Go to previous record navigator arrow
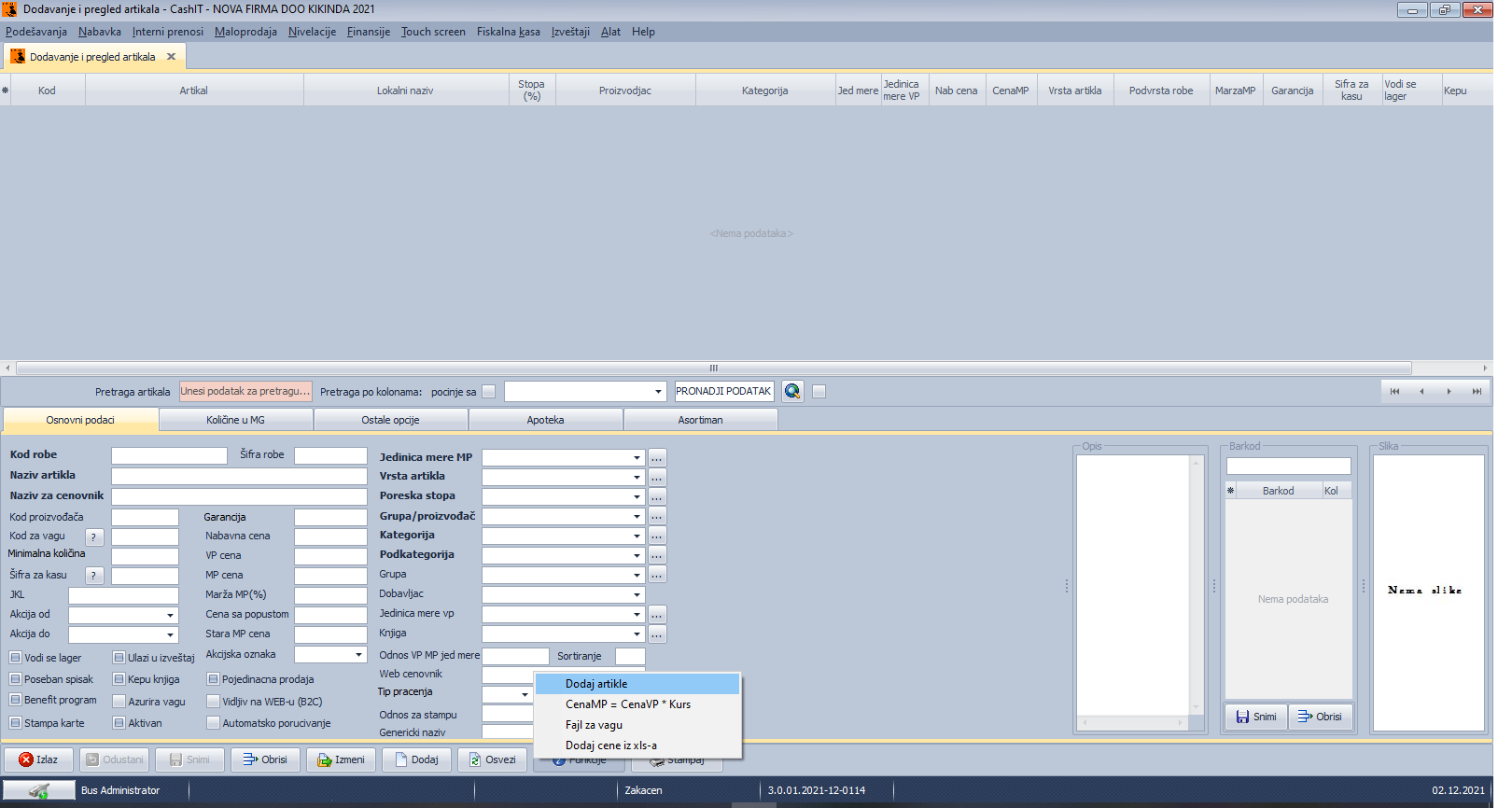 point(1421,392)
